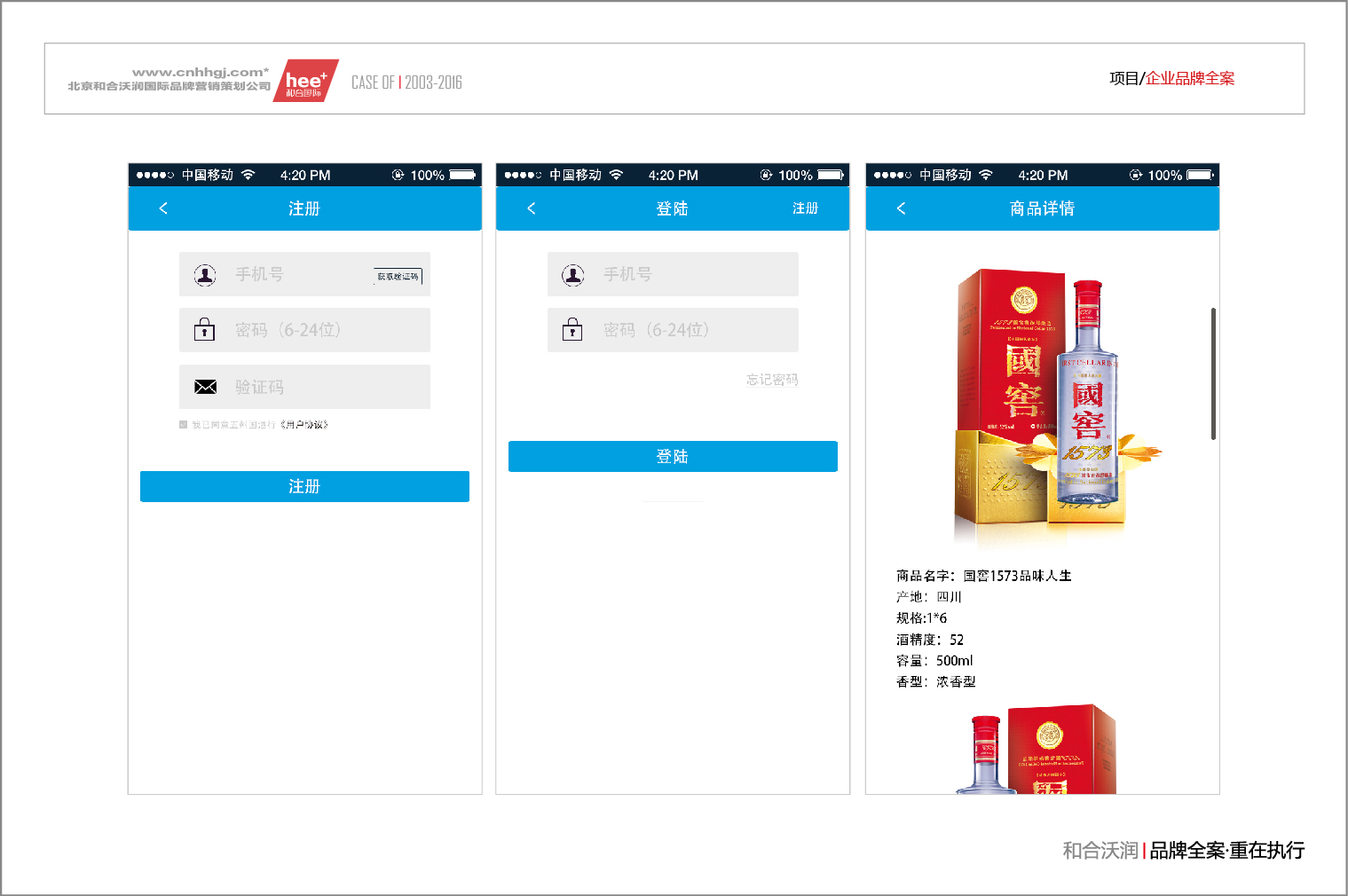The height and width of the screenshot is (896, 1348).
Task: Tap back arrow on 注册 screen
Action: (x=163, y=208)
